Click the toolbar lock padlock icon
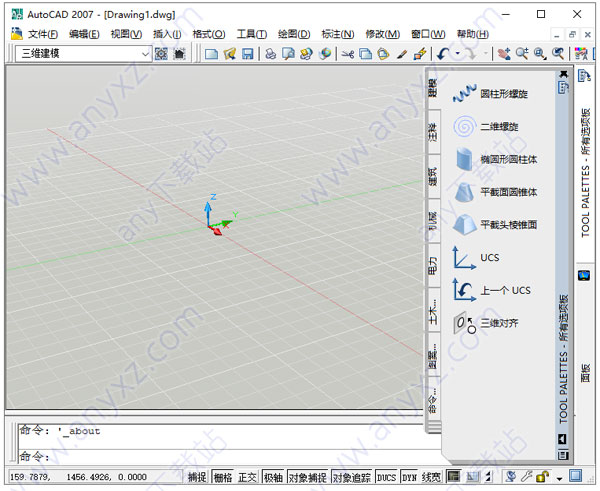 point(542,476)
